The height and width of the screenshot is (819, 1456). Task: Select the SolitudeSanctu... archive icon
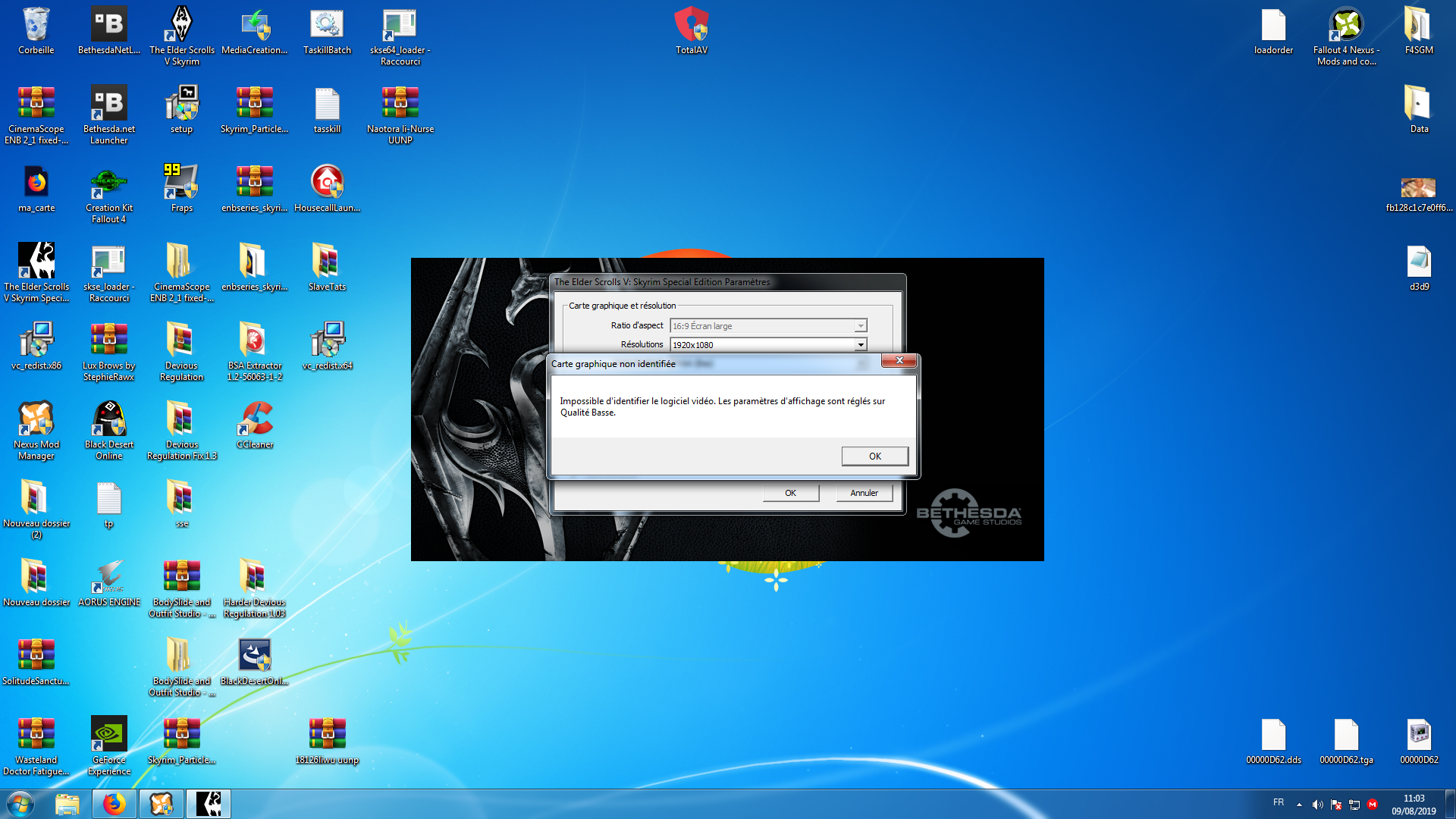(36, 661)
